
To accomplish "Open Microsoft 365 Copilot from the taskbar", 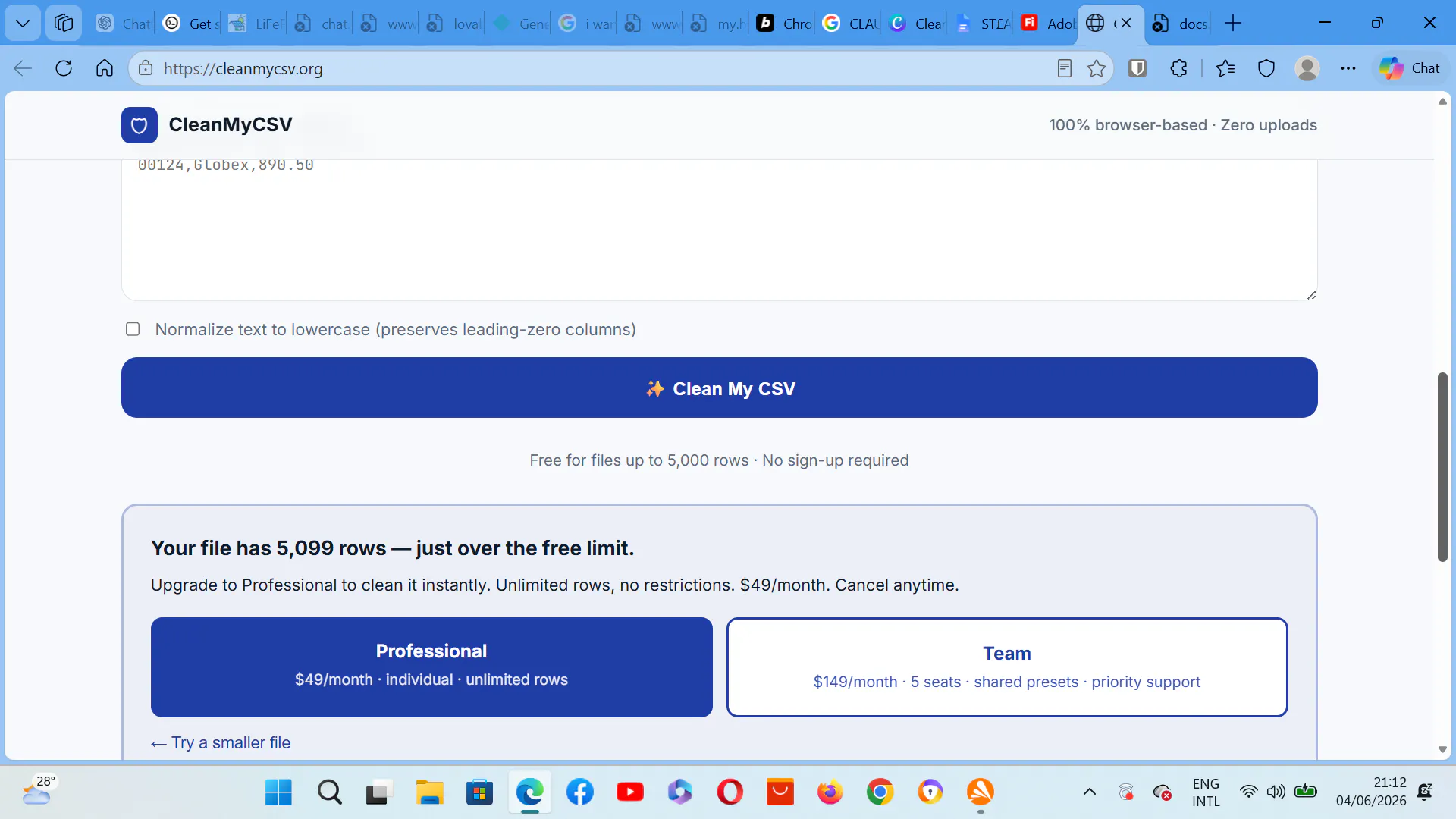I will [680, 792].
